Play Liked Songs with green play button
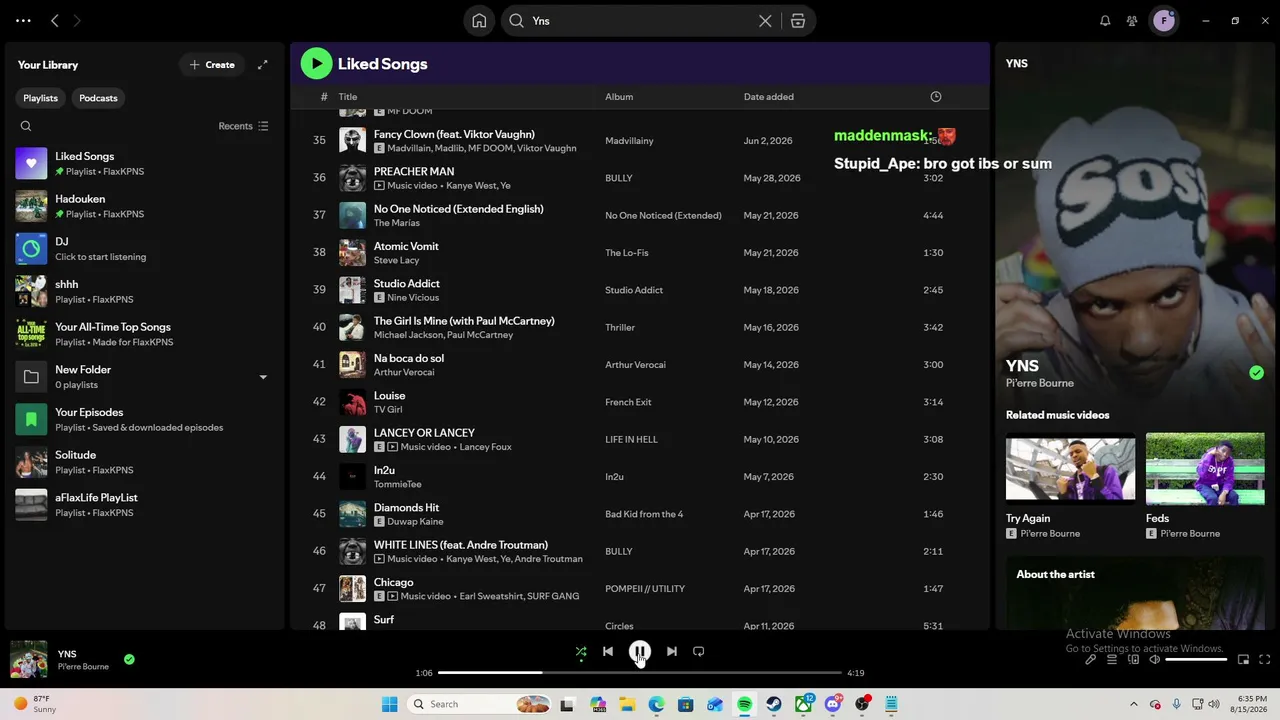The image size is (1280, 720). [x=316, y=63]
